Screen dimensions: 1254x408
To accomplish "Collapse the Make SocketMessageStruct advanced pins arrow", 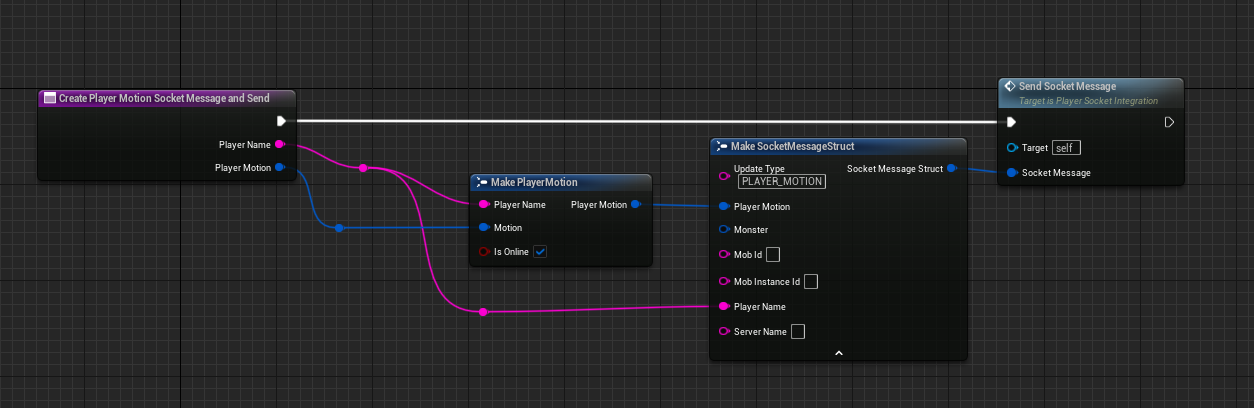I will click(x=838, y=352).
